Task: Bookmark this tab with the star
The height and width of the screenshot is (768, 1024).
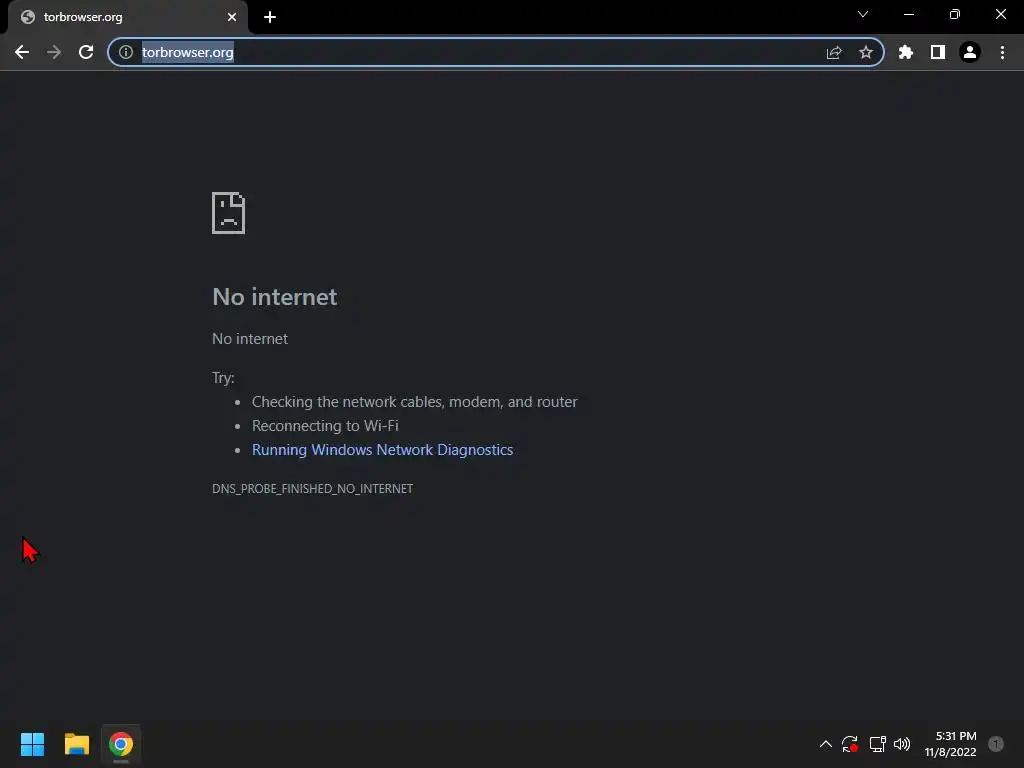Action: [866, 52]
